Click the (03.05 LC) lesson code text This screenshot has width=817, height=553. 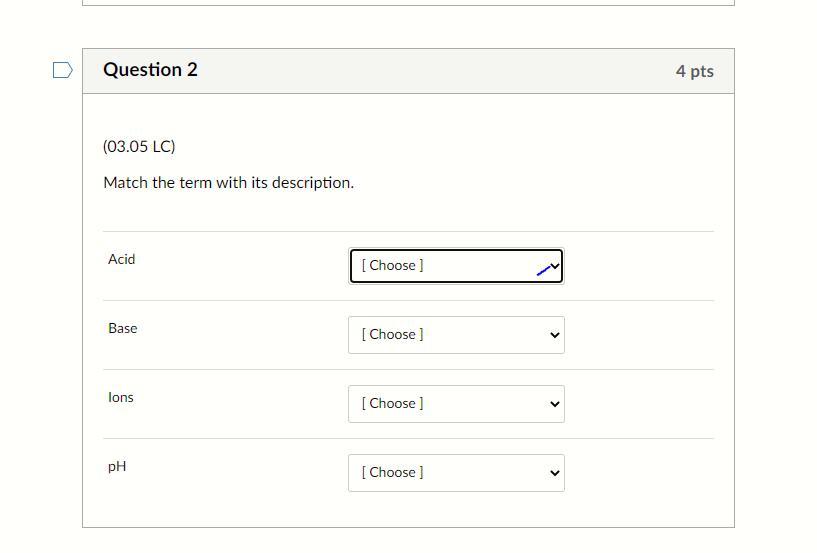[x=139, y=146]
